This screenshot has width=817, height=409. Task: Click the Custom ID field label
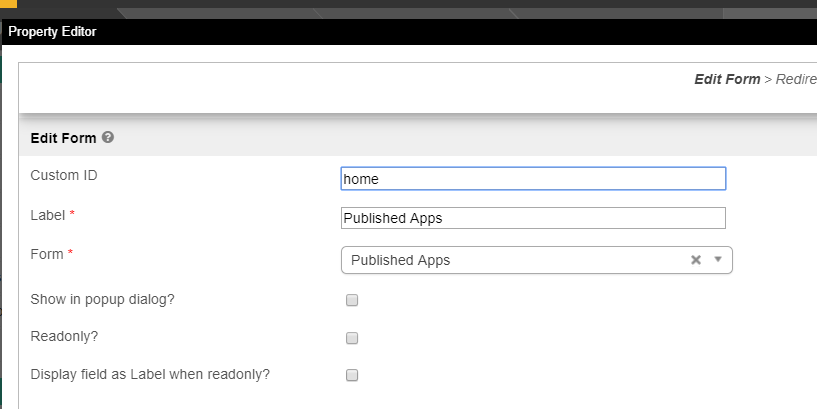point(64,175)
